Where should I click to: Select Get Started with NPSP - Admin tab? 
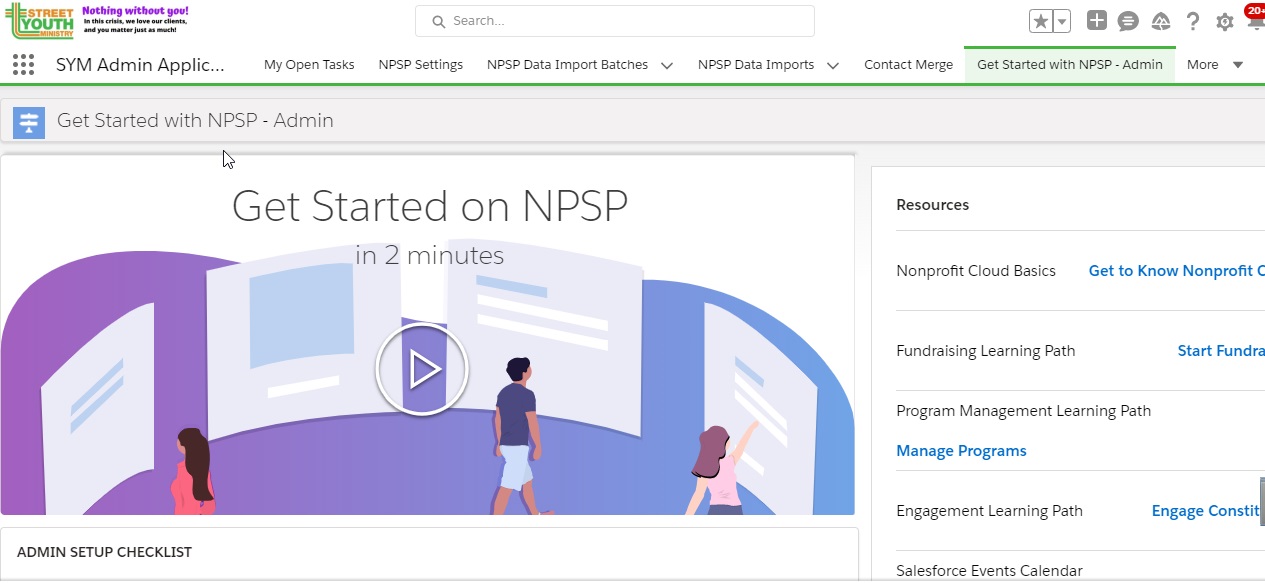tap(1070, 65)
